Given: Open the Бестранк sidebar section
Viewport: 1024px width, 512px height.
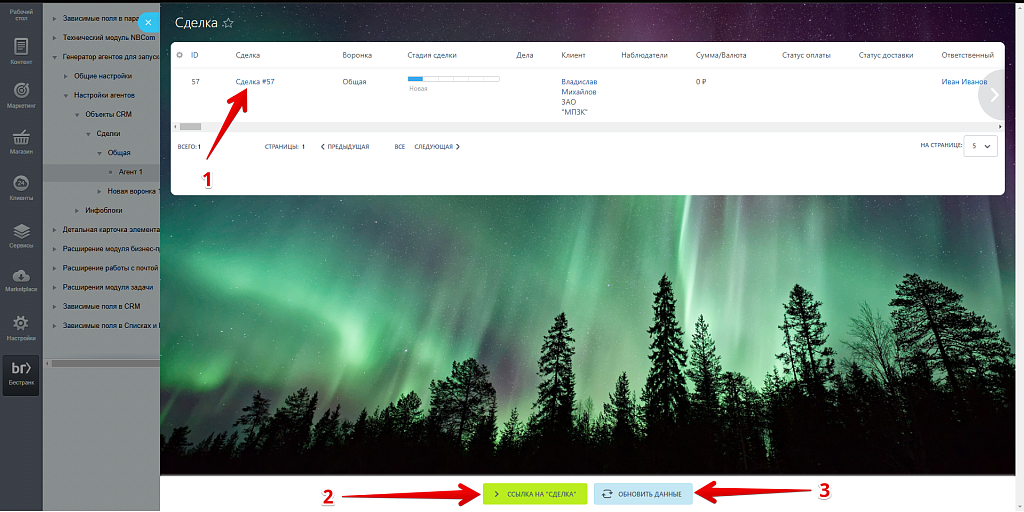Looking at the screenshot, I should point(21,375).
